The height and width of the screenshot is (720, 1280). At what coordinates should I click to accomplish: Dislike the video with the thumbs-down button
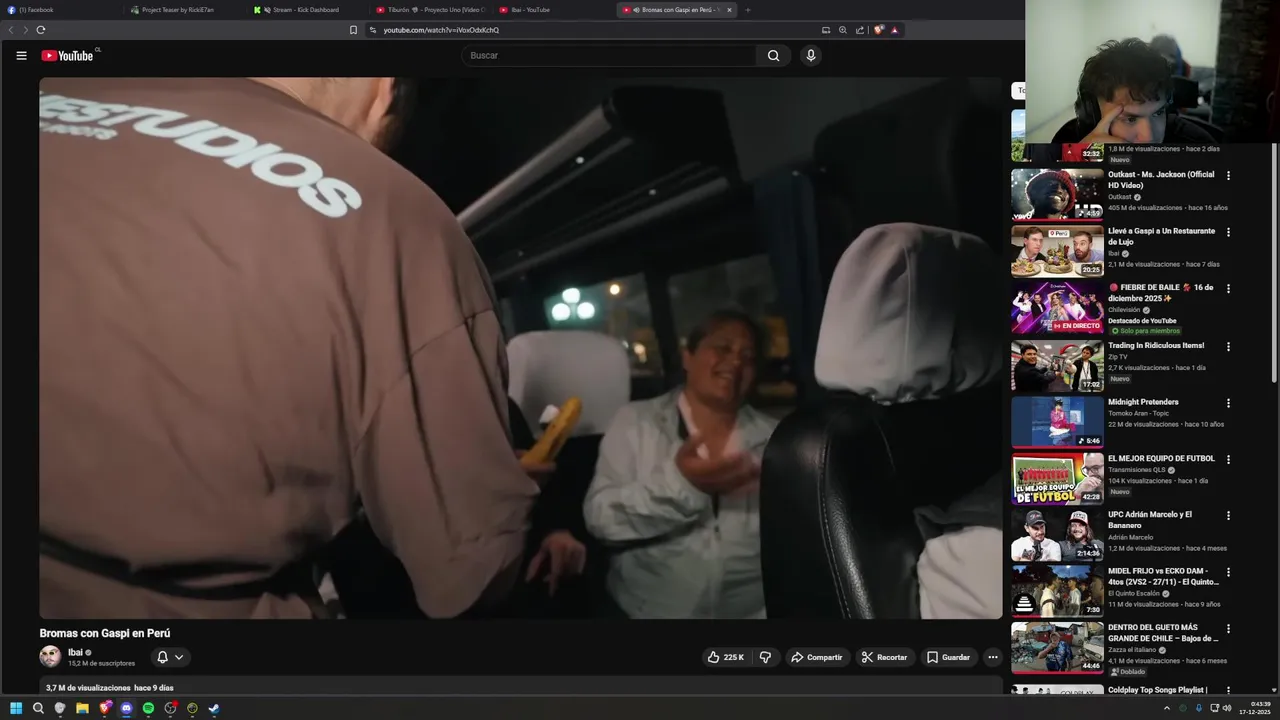click(x=765, y=657)
